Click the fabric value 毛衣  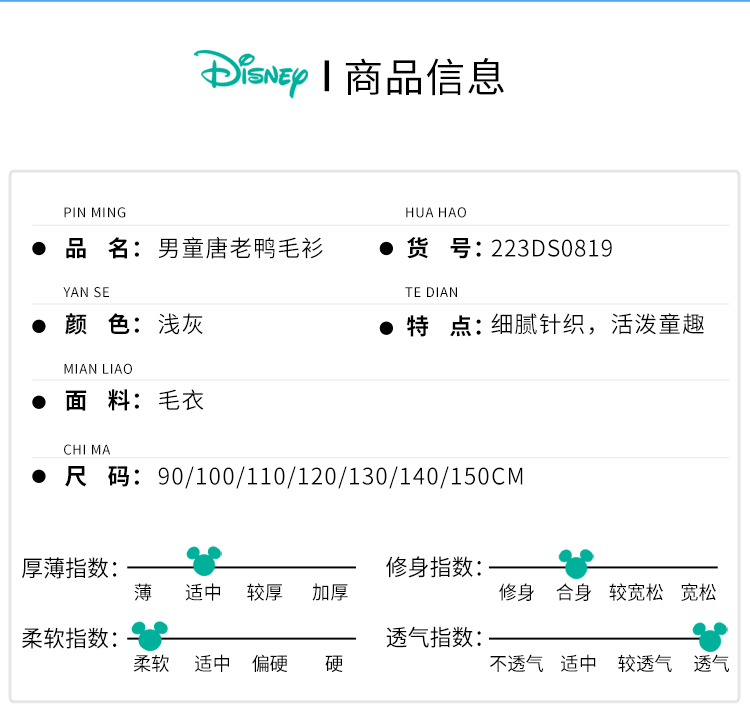pos(181,400)
